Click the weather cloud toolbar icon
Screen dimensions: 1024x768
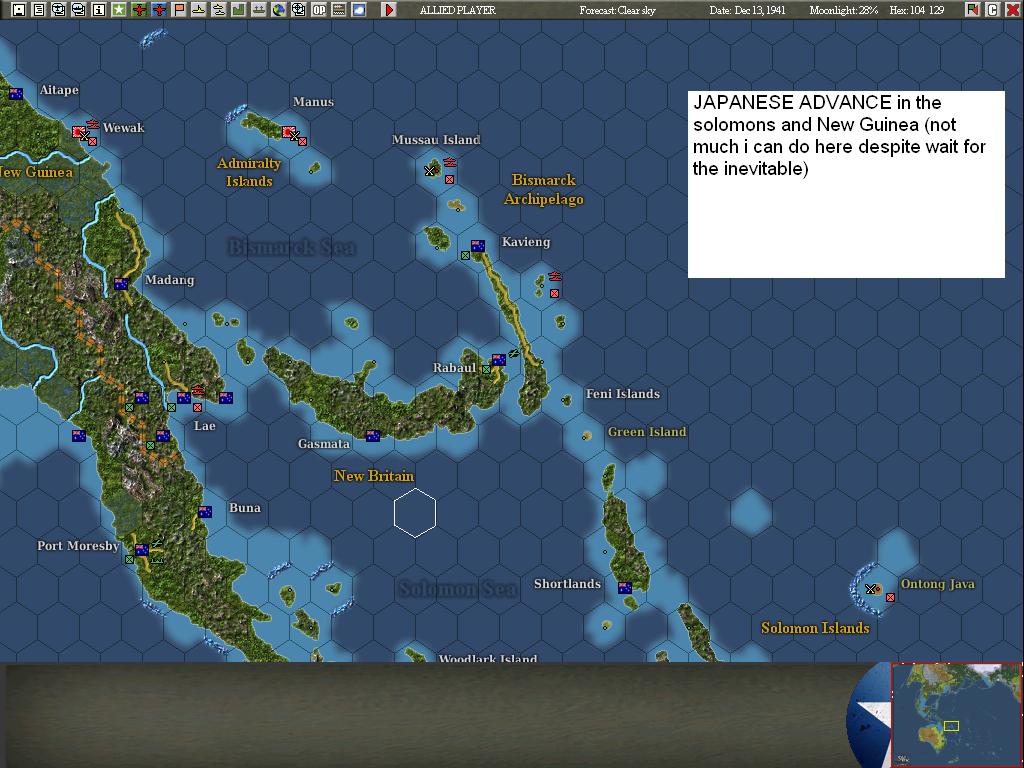click(359, 10)
